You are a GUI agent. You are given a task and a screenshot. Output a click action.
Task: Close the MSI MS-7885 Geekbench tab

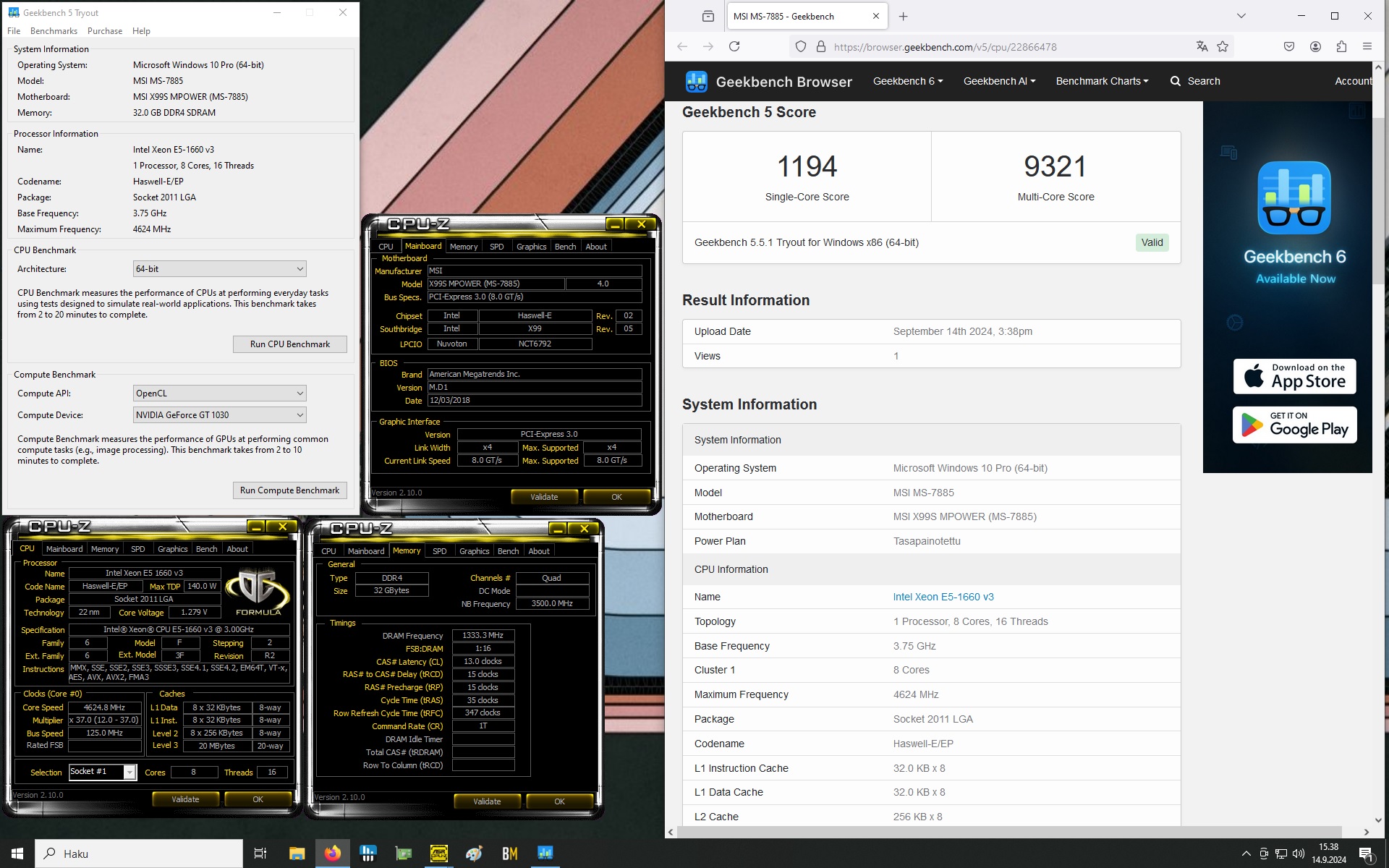click(x=876, y=16)
